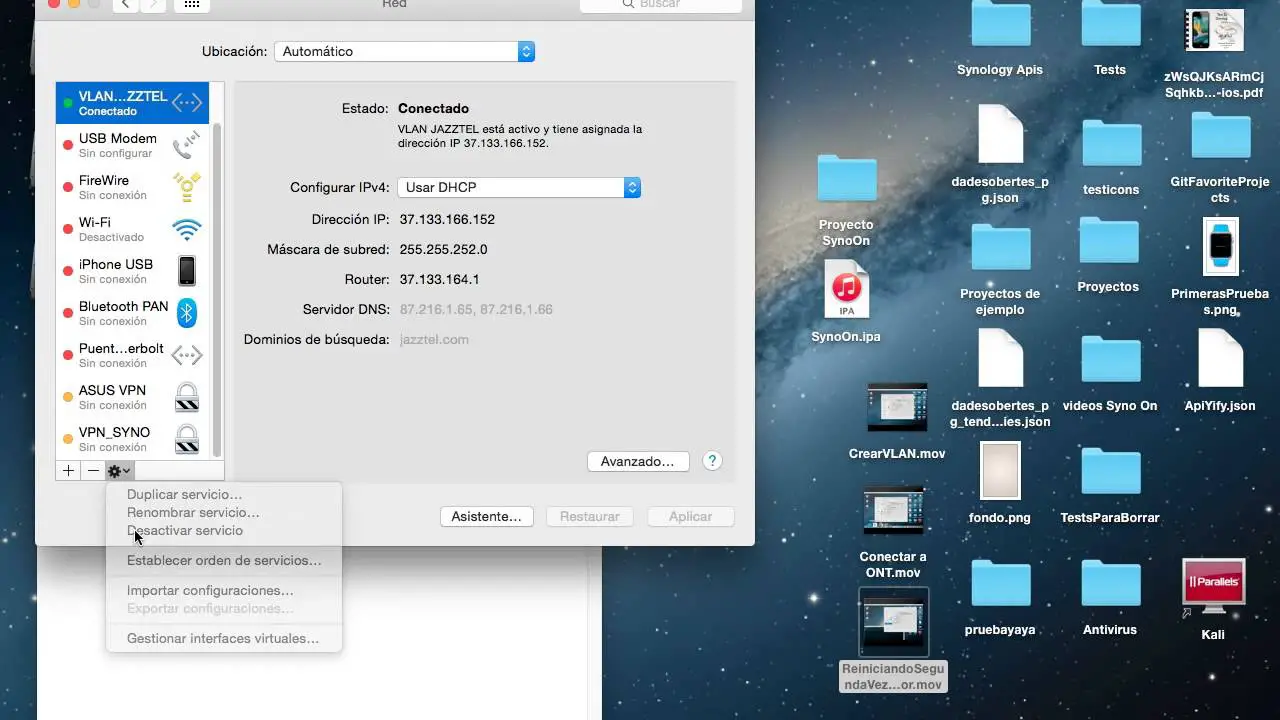Choose Desactivar servicio to disable the service
The width and height of the screenshot is (1280, 720).
click(184, 530)
